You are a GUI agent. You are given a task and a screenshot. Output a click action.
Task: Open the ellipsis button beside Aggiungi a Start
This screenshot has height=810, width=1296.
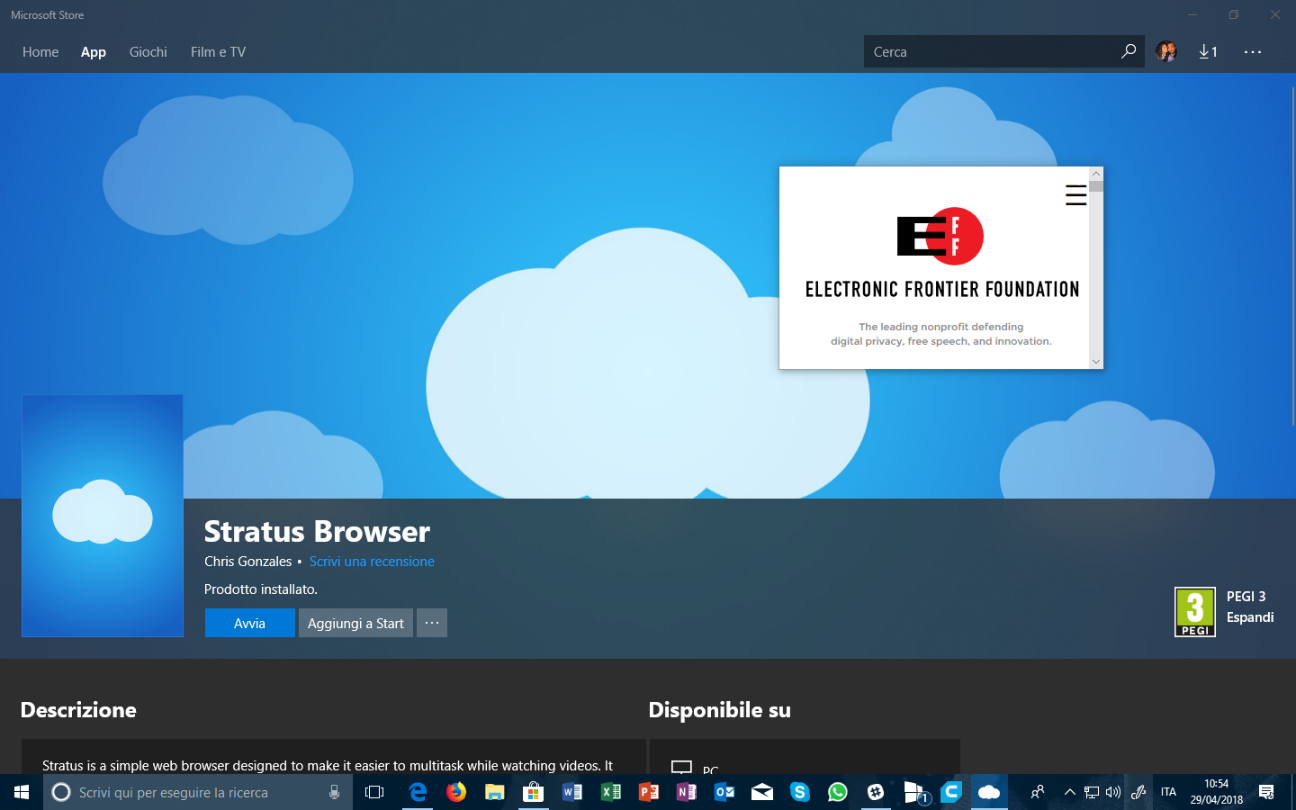(432, 623)
